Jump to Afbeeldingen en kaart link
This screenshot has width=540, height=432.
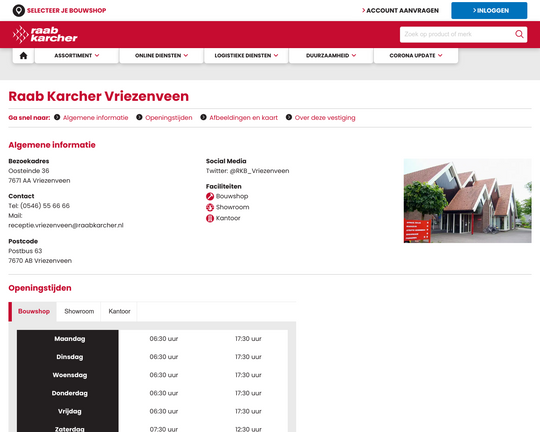(x=243, y=118)
